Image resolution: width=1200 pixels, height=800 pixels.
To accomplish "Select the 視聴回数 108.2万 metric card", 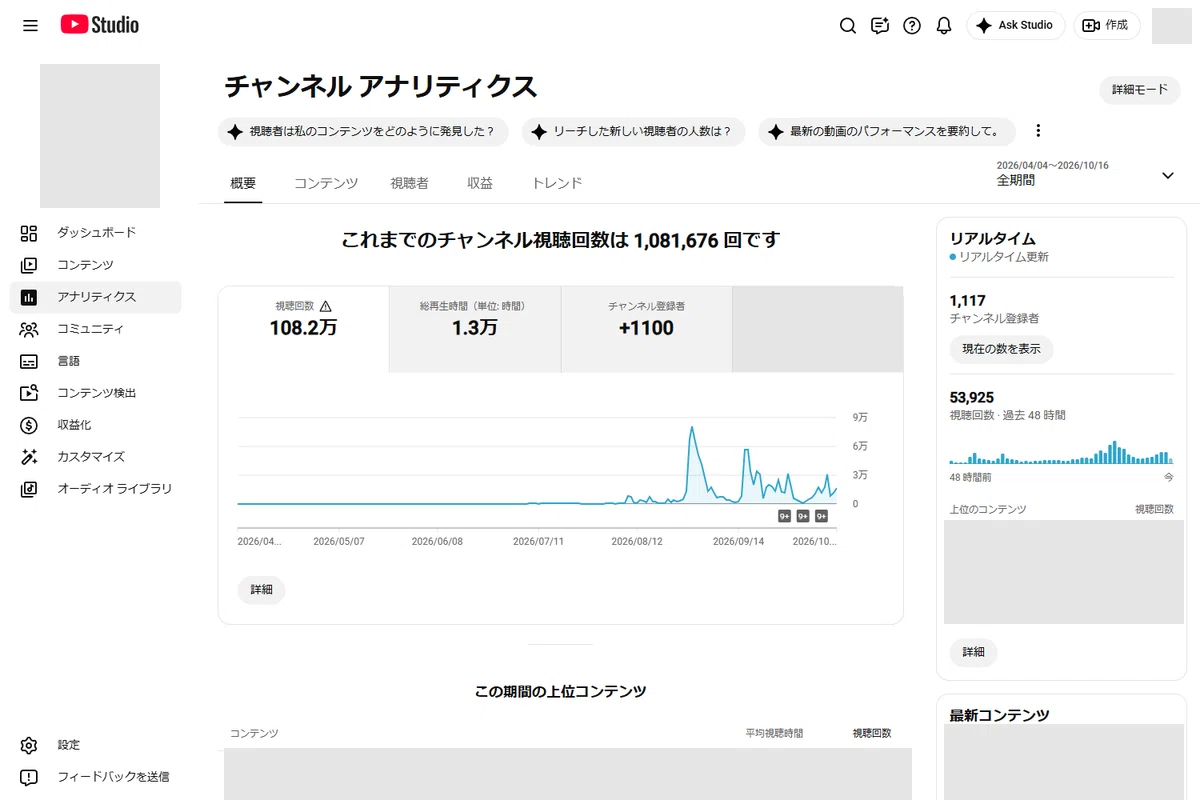I will point(303,329).
